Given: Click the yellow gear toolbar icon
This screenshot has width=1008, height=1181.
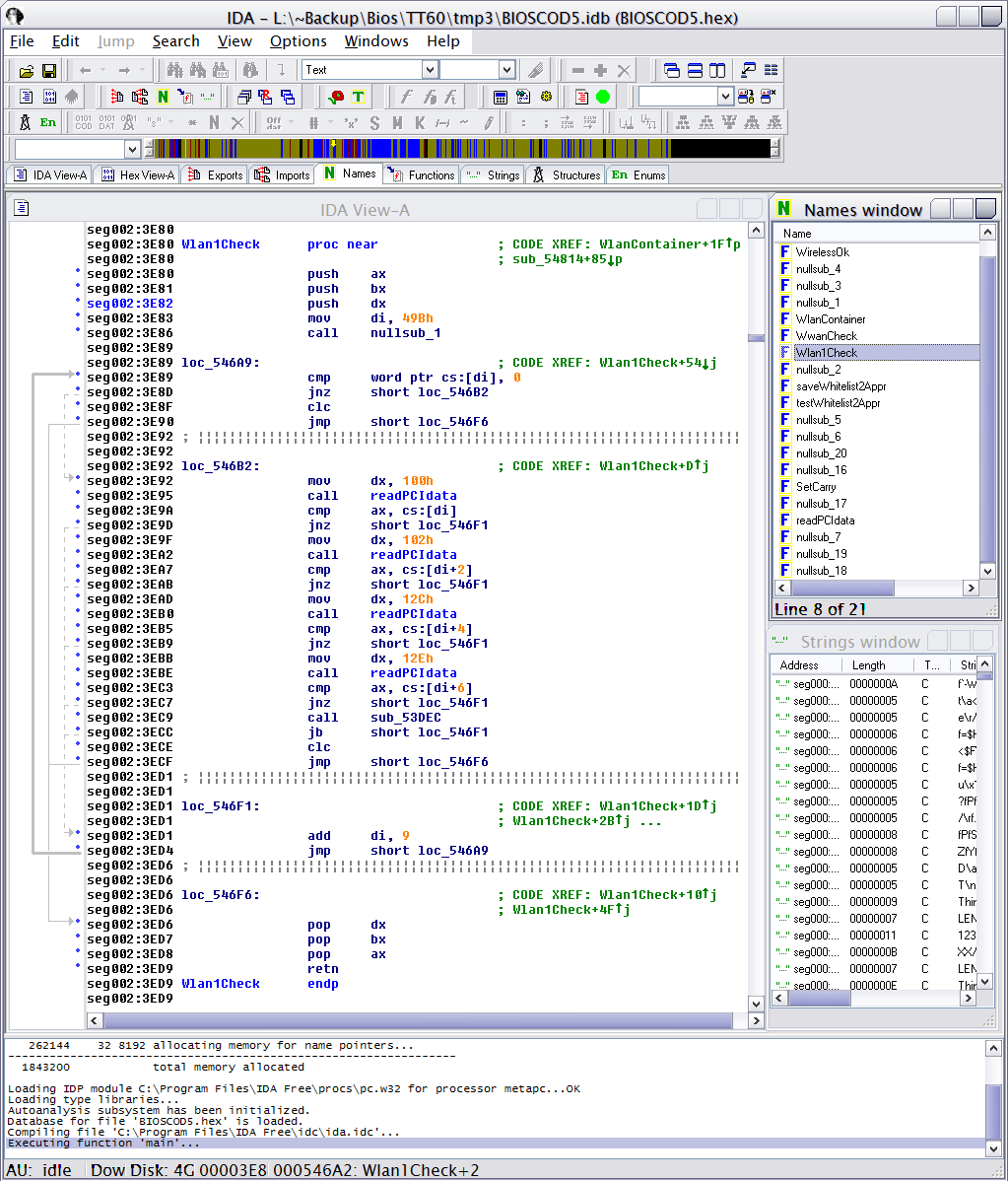Looking at the screenshot, I should click(x=546, y=97).
